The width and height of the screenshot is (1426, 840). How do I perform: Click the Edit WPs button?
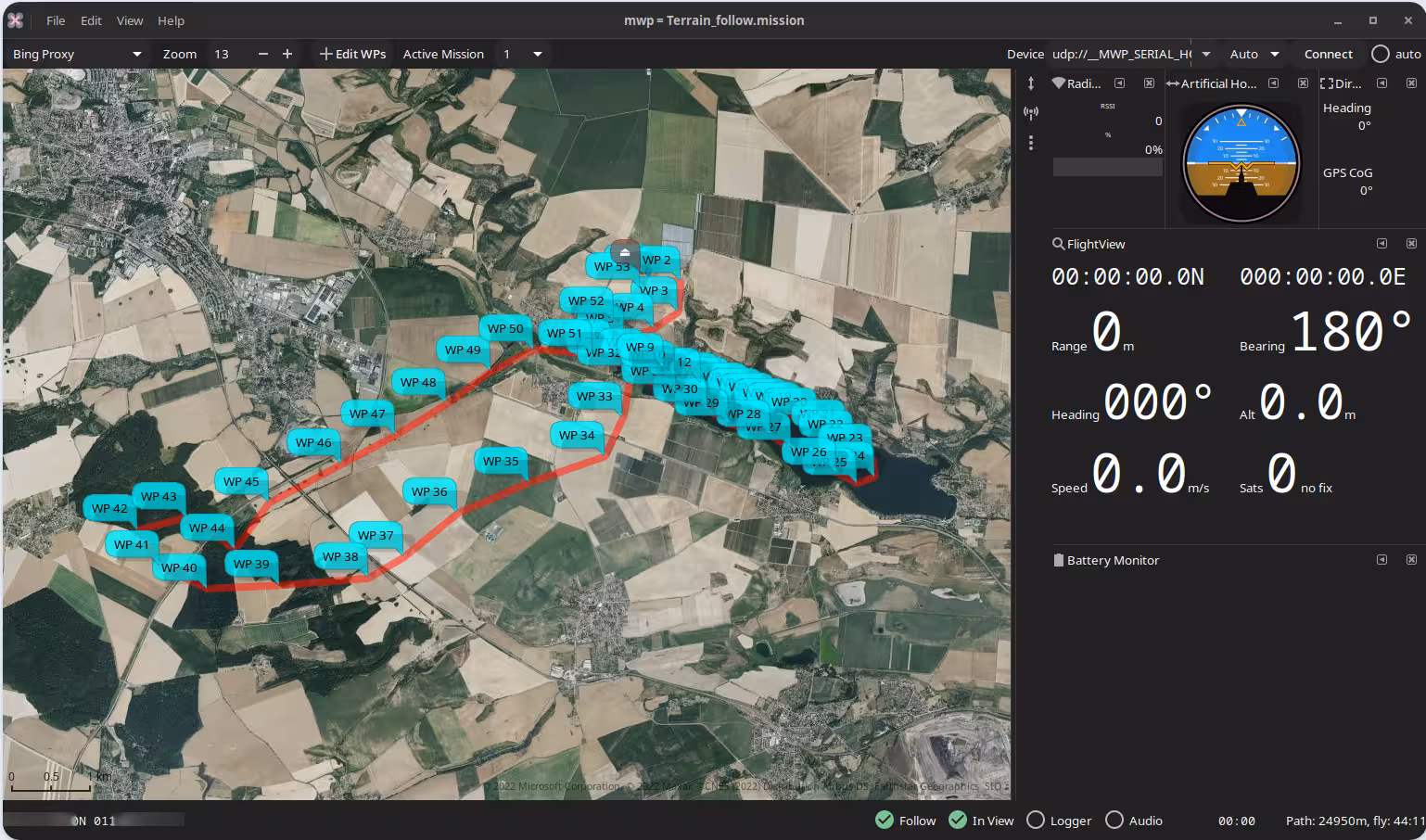[x=352, y=54]
